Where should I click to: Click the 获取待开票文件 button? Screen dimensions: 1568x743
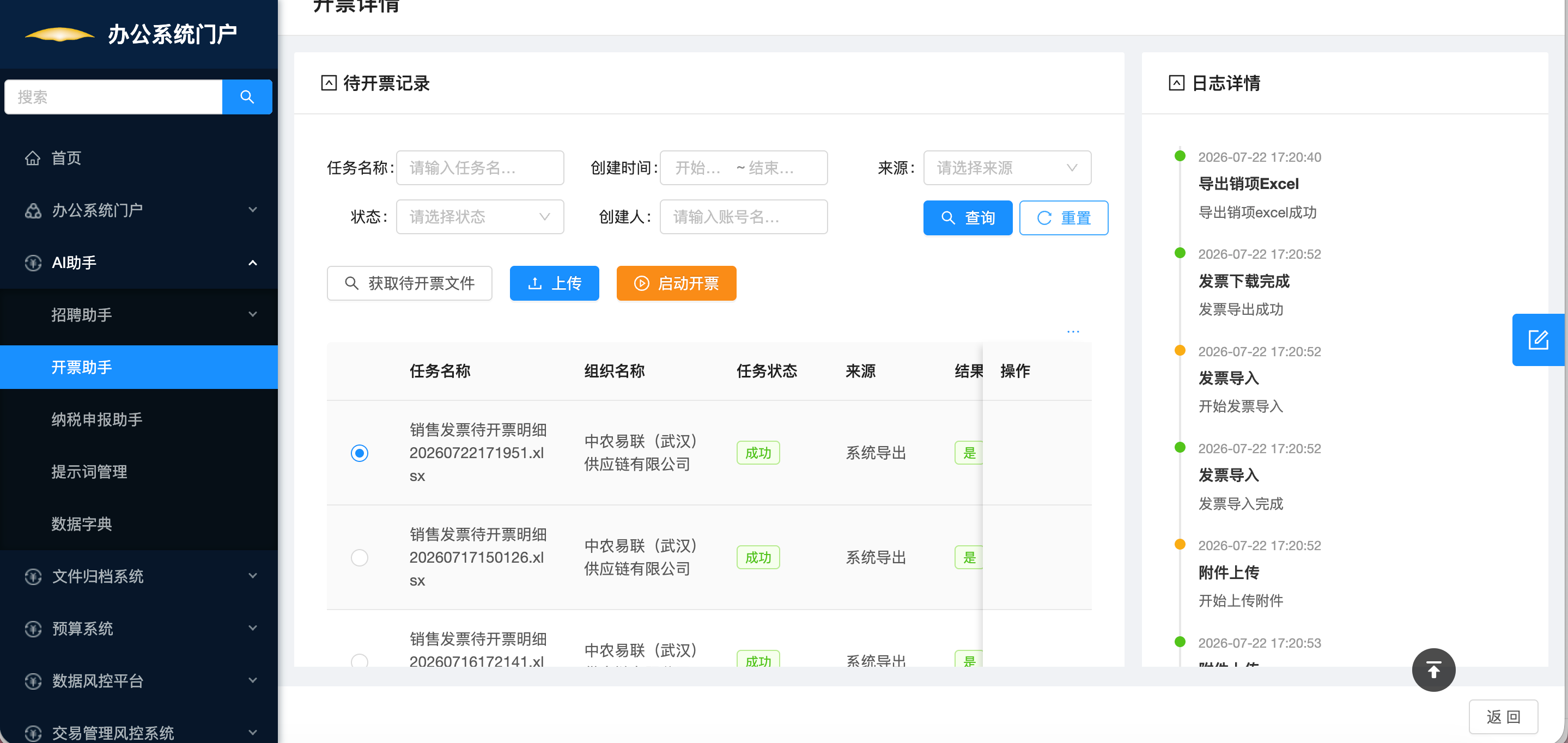tap(410, 284)
